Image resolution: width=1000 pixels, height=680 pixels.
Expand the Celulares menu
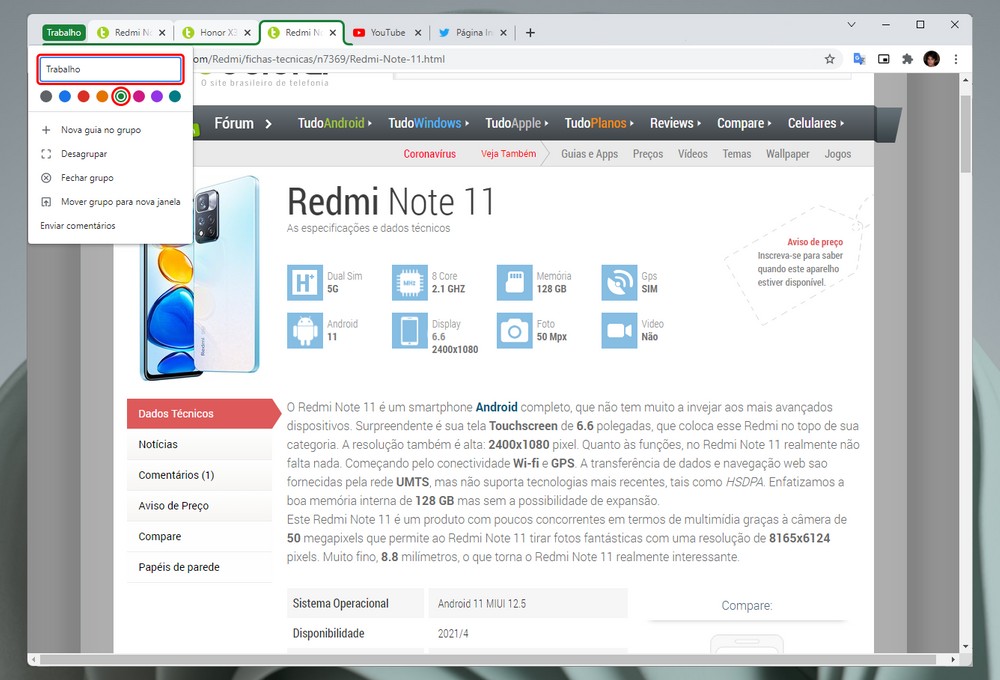click(816, 123)
